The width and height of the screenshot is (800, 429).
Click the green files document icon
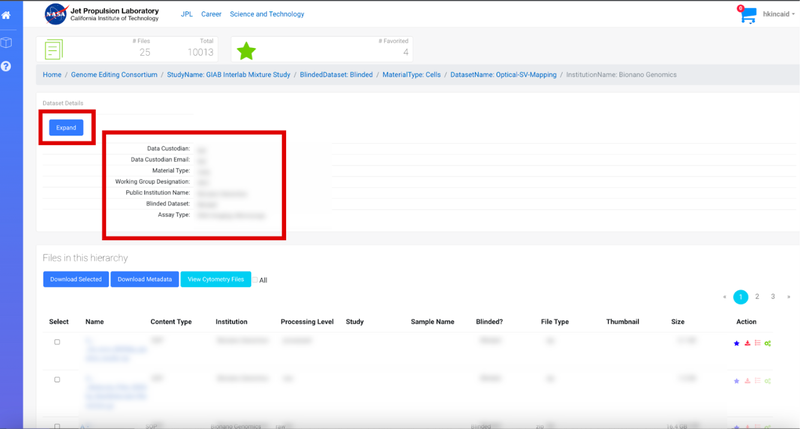[54, 49]
